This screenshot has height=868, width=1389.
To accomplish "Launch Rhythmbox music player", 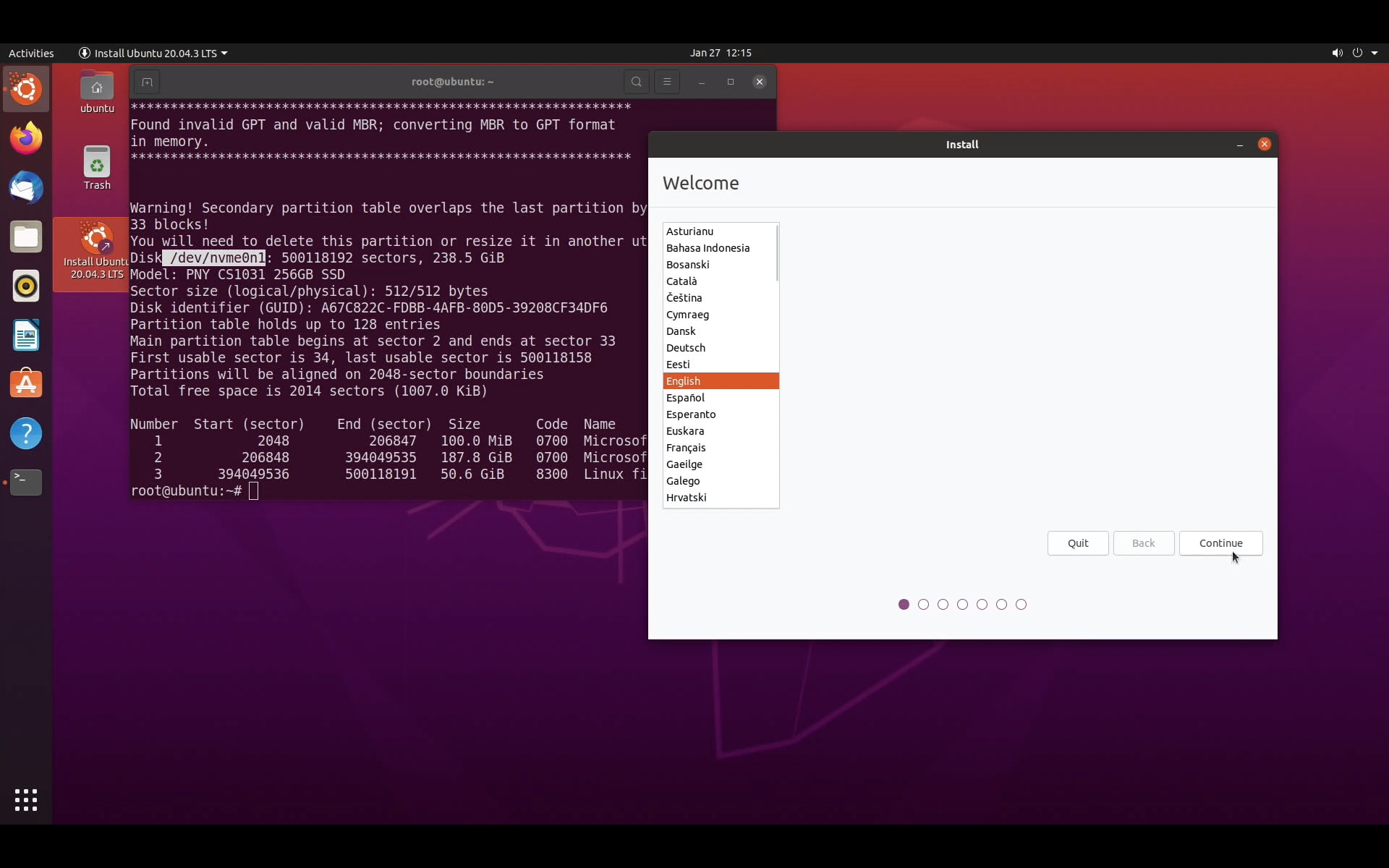I will tap(26, 286).
